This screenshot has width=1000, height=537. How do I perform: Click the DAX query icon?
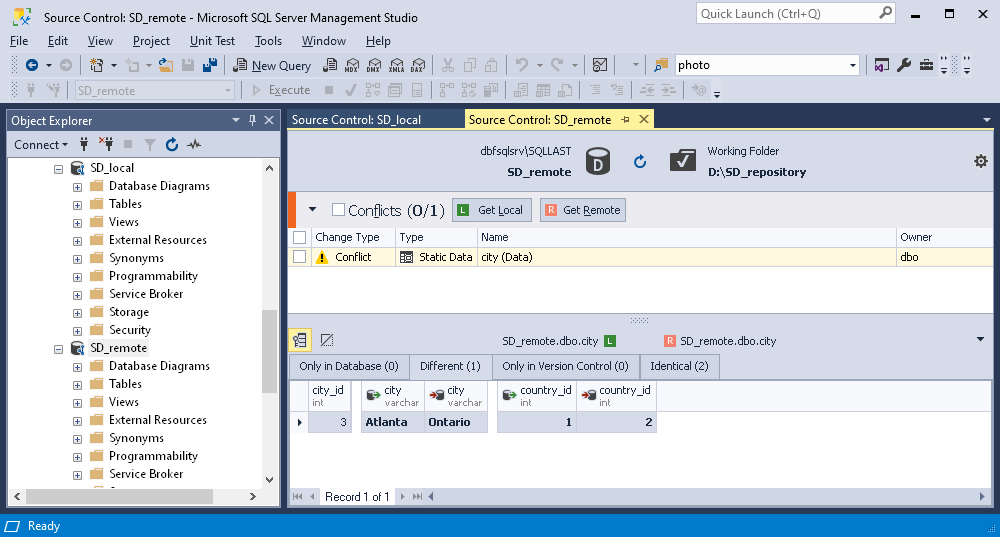point(418,65)
